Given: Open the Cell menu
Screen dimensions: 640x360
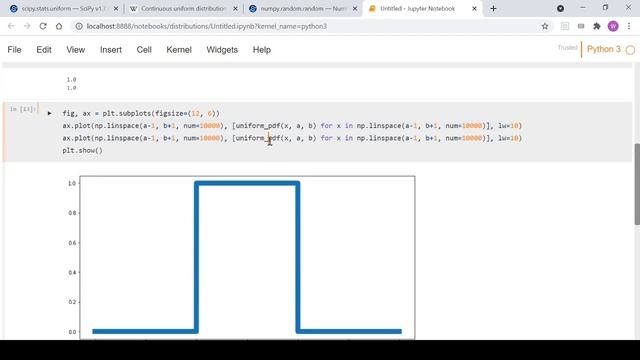Looking at the screenshot, I should tap(144, 50).
